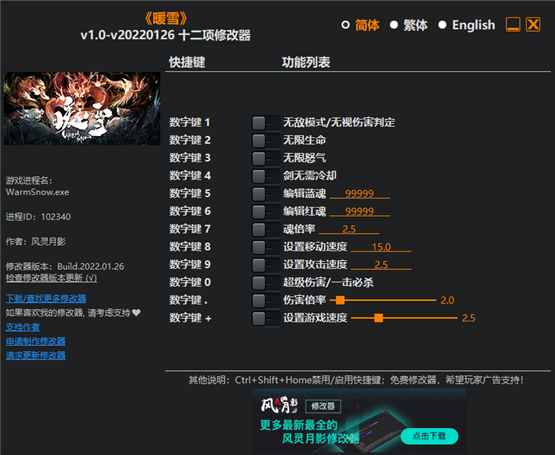Select the 繁体 language option

click(x=409, y=25)
